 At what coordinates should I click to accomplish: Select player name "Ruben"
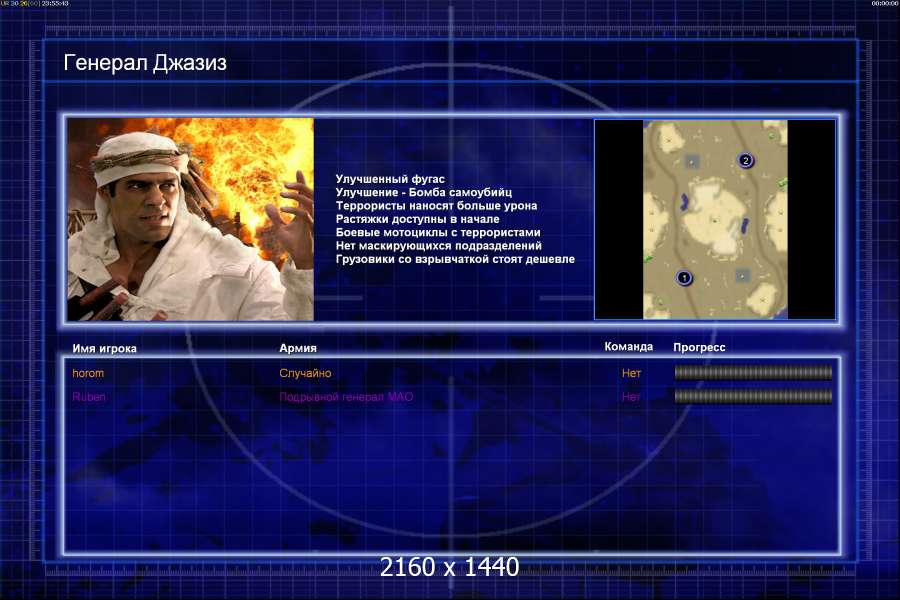[89, 397]
